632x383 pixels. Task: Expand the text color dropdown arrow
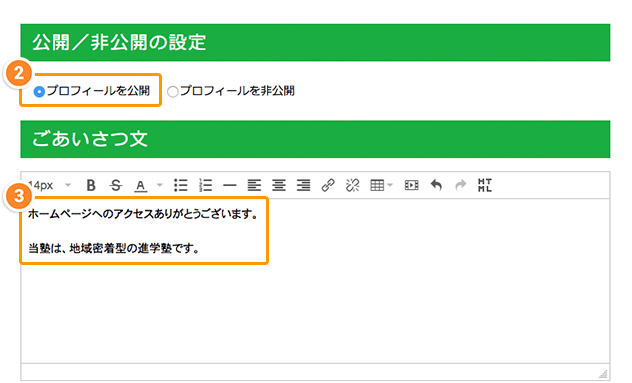pyautogui.click(x=160, y=185)
